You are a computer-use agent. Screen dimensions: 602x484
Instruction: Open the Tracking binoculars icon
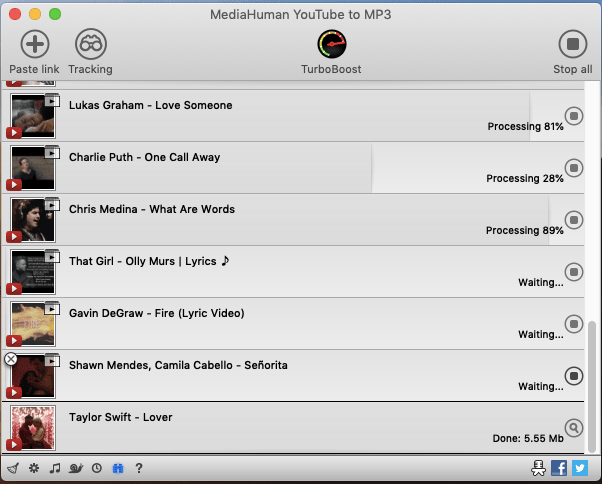click(91, 44)
